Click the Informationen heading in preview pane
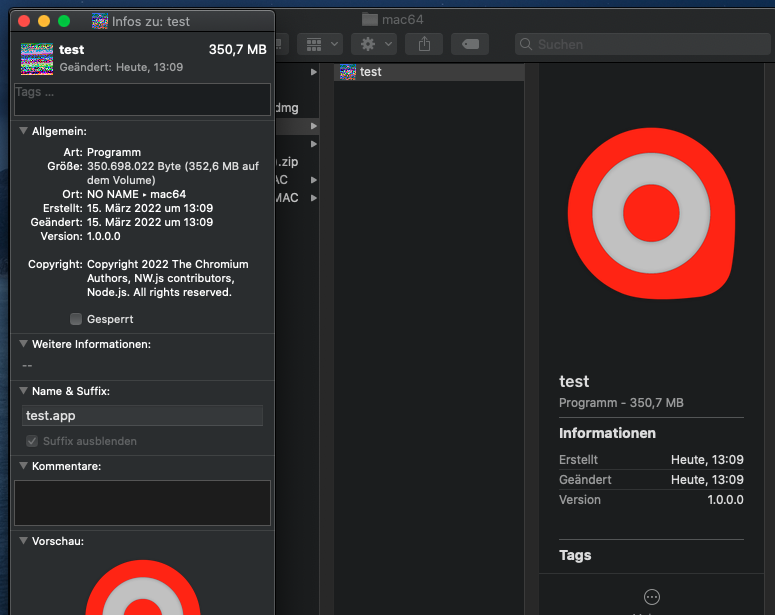This screenshot has height=615, width=775. coord(607,433)
